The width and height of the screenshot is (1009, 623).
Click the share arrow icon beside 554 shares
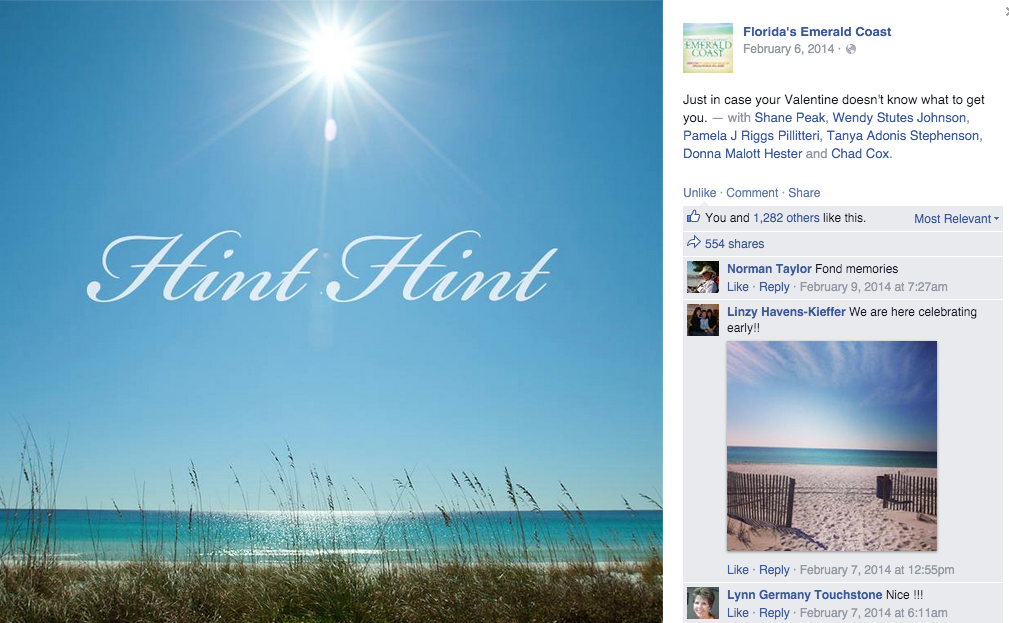693,243
